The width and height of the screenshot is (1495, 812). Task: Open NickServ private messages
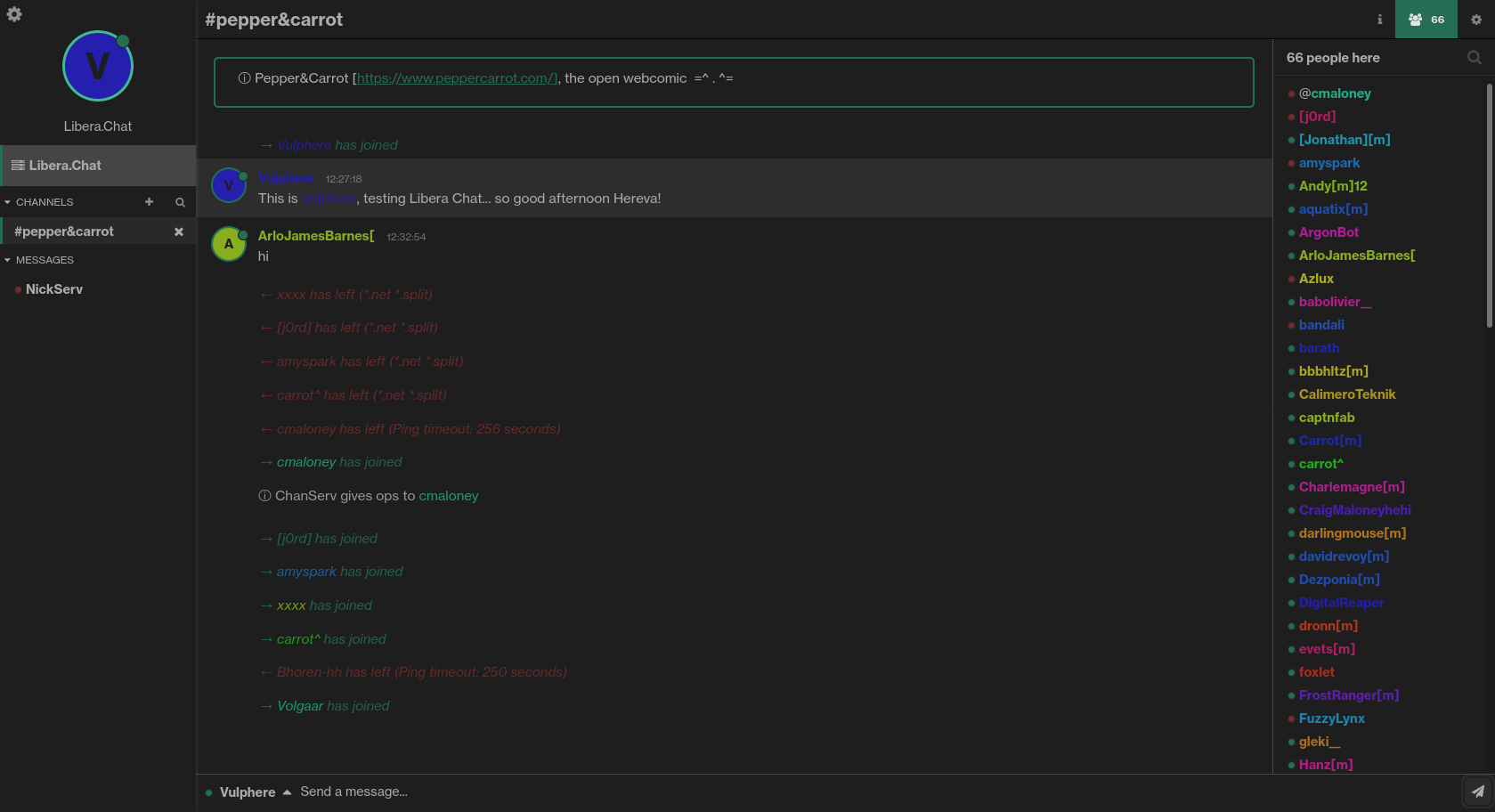pyautogui.click(x=54, y=289)
